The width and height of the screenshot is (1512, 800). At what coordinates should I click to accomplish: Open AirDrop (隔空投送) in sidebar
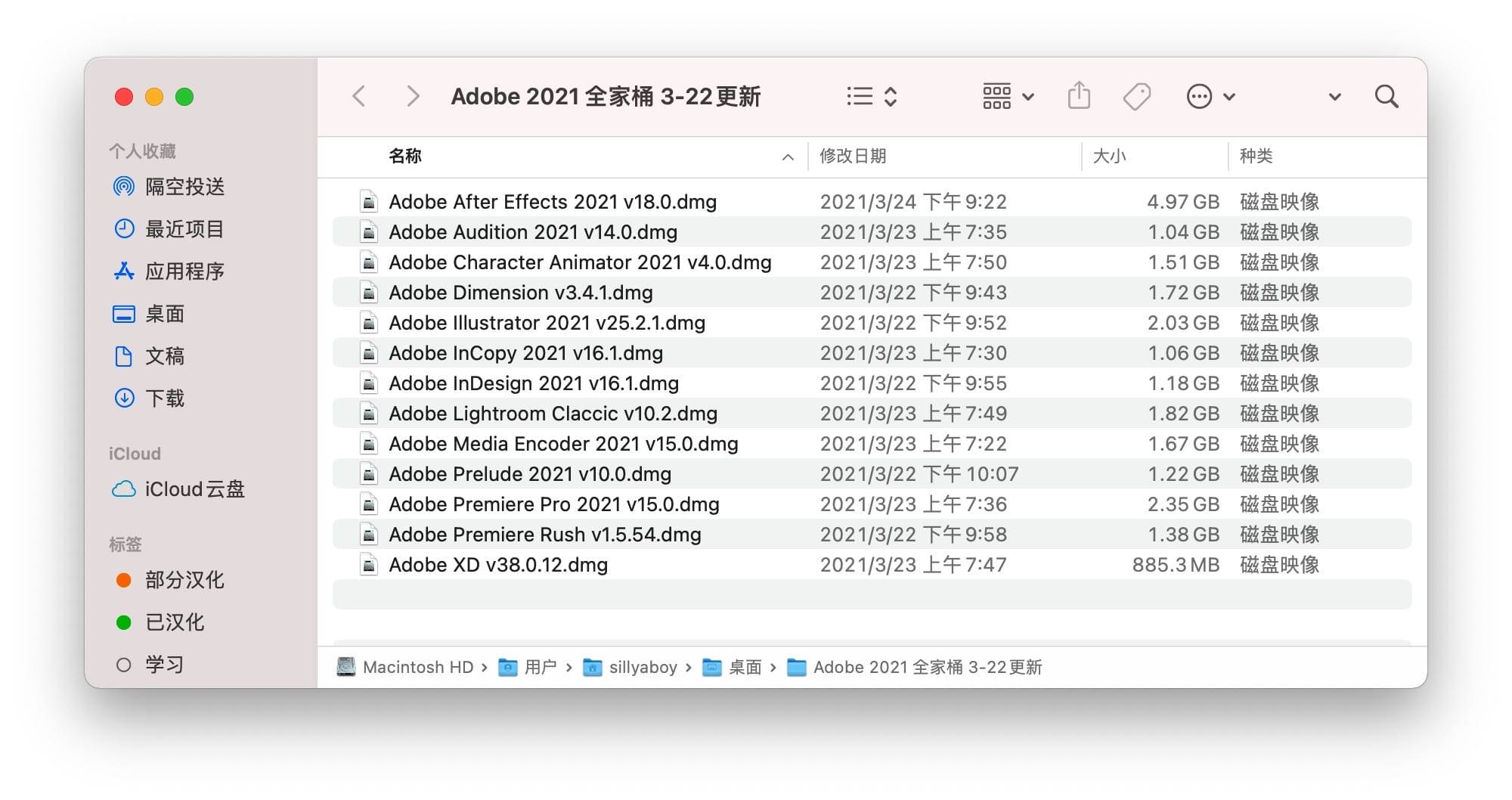[184, 187]
